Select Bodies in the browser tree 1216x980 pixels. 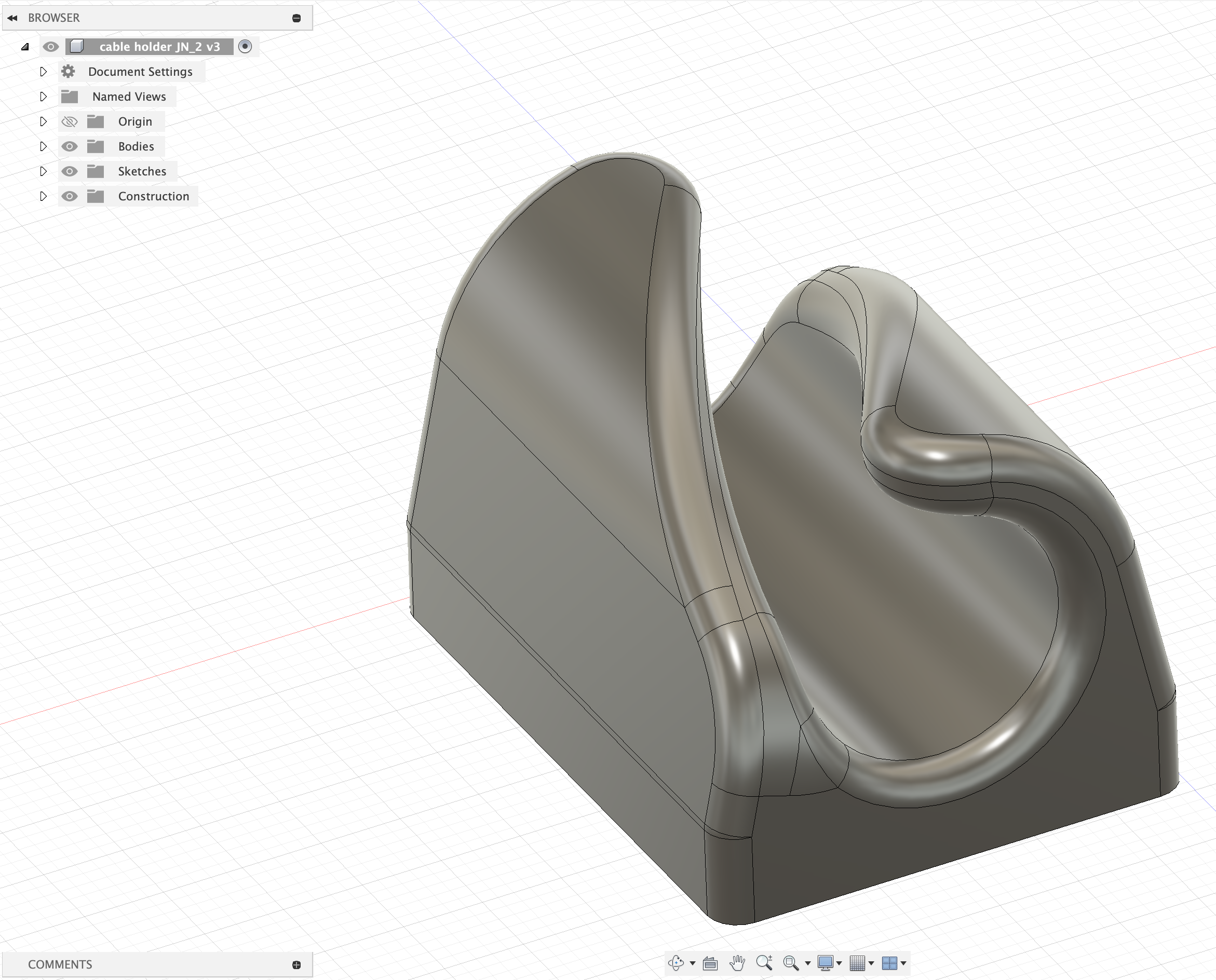point(136,146)
